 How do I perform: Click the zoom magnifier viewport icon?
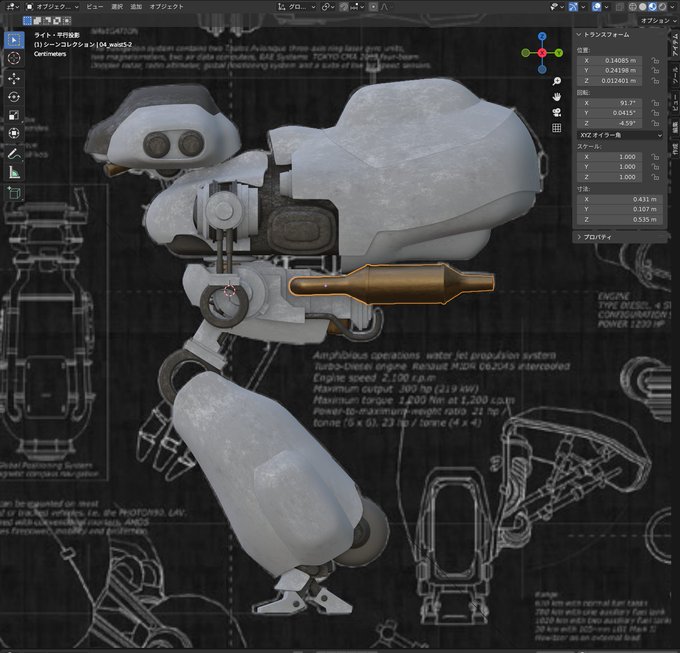pyautogui.click(x=557, y=81)
